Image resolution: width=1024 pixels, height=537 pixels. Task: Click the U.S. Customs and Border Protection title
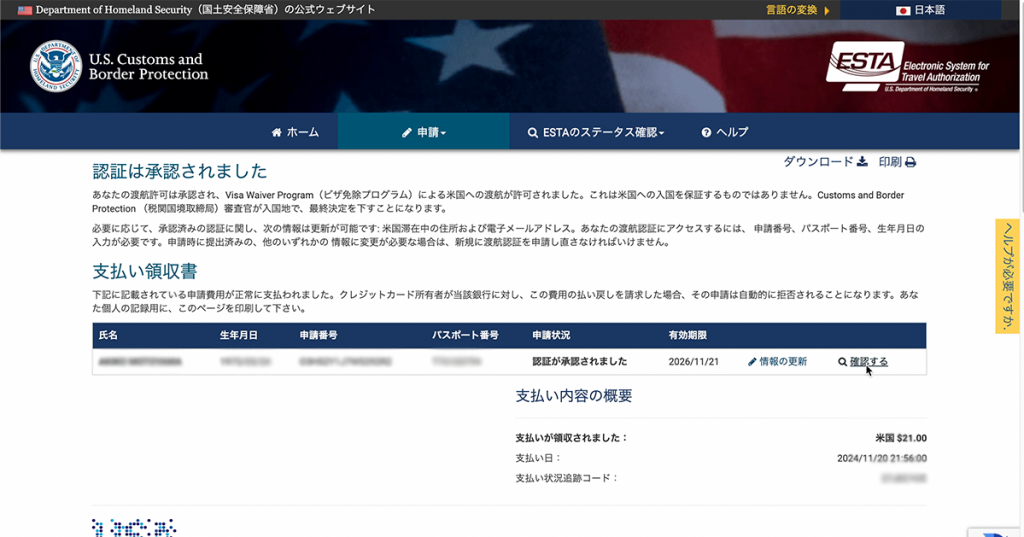click(148, 67)
